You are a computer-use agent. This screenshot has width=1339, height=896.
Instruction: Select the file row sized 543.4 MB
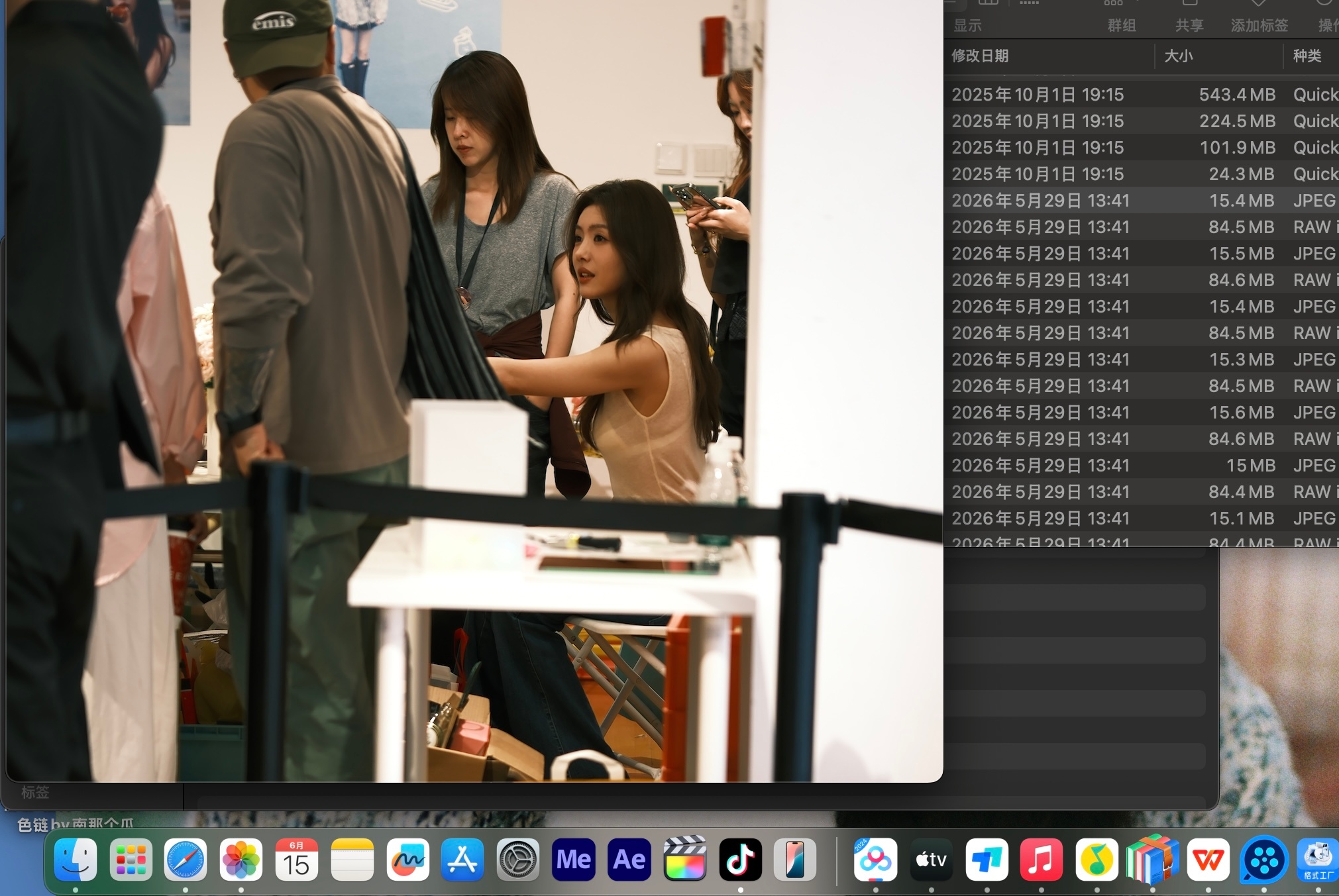coord(1141,95)
